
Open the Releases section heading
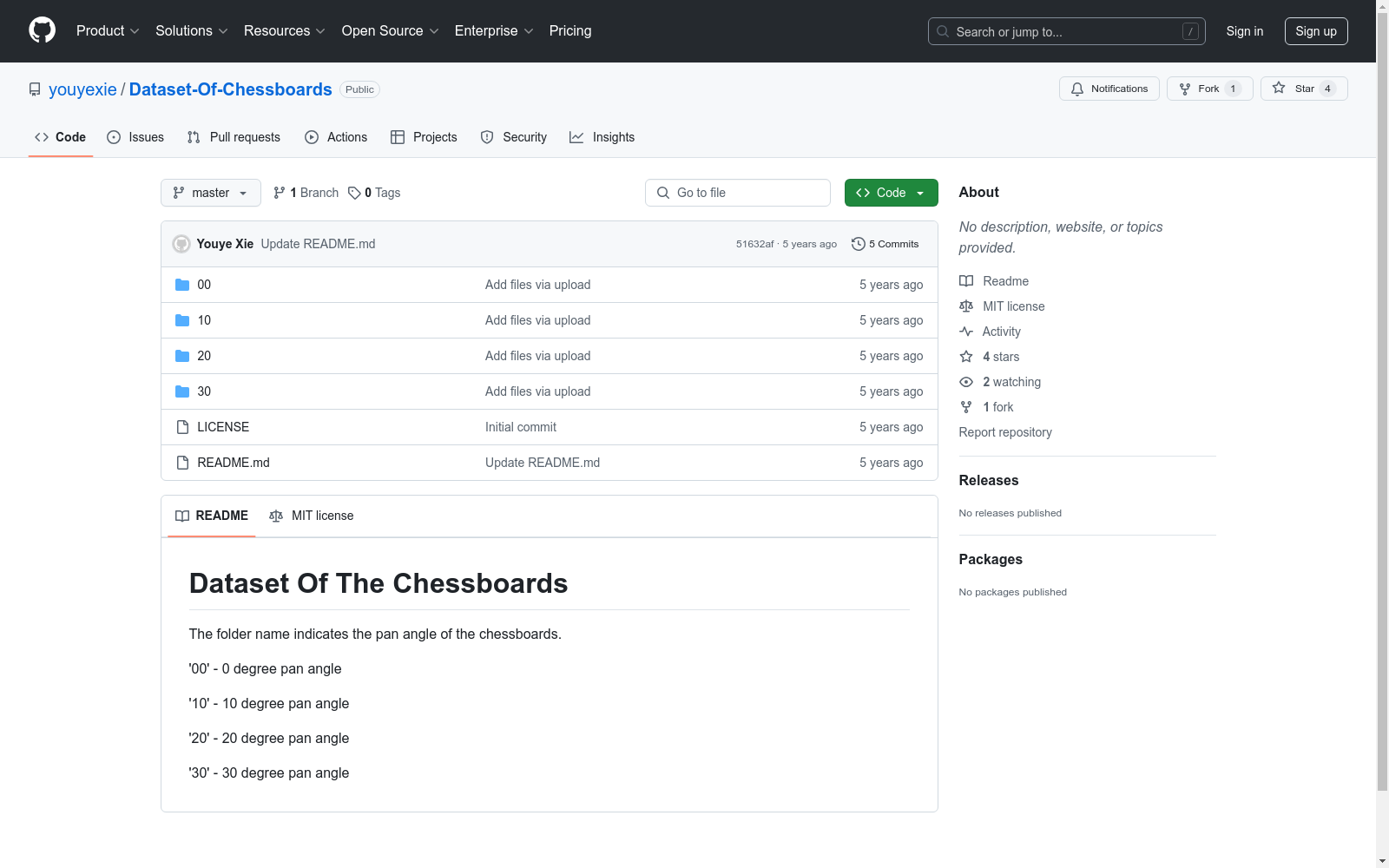pos(989,480)
